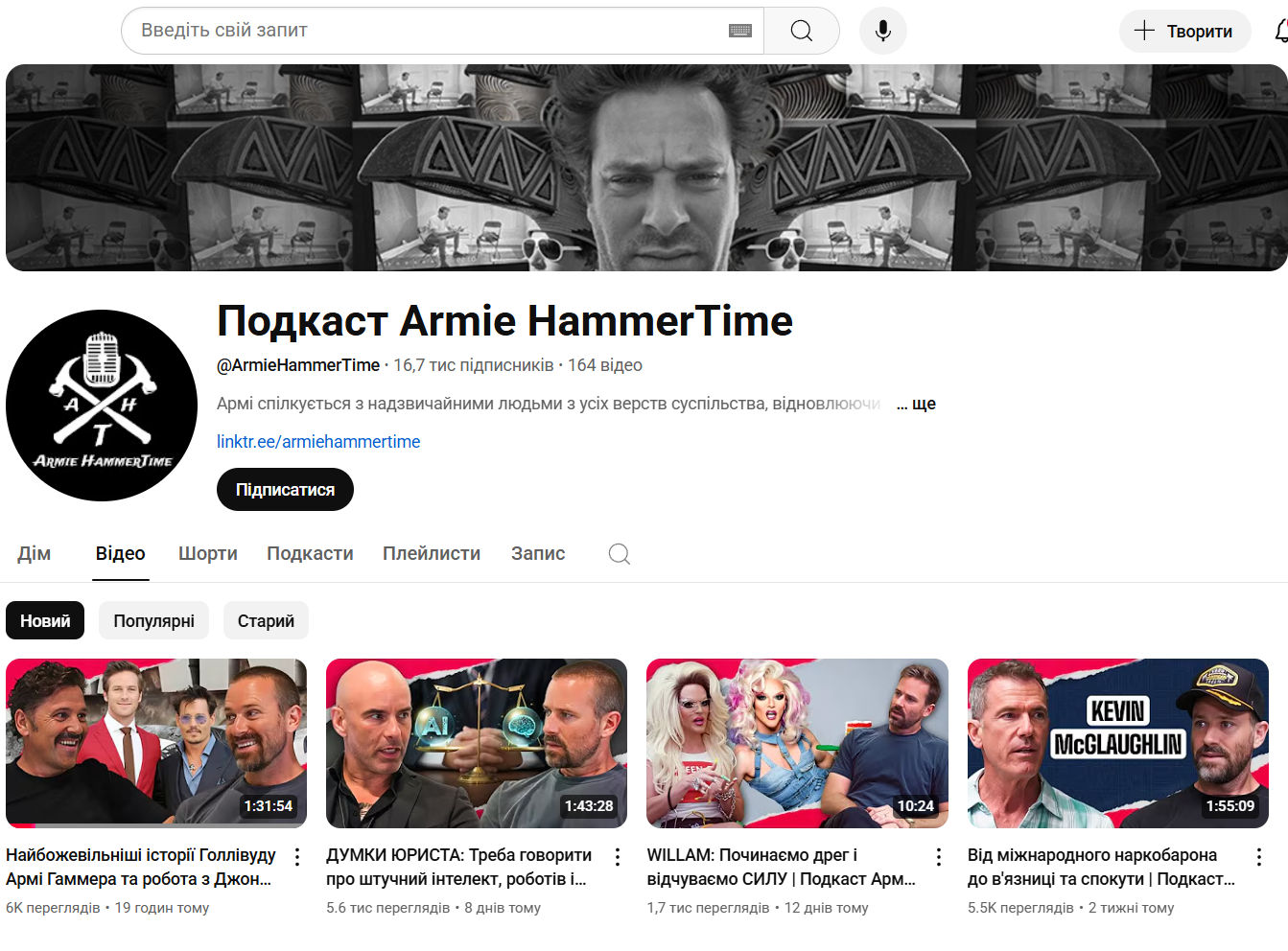The height and width of the screenshot is (951, 1288).
Task: Select the 'Відео' tab
Action: coord(121,554)
